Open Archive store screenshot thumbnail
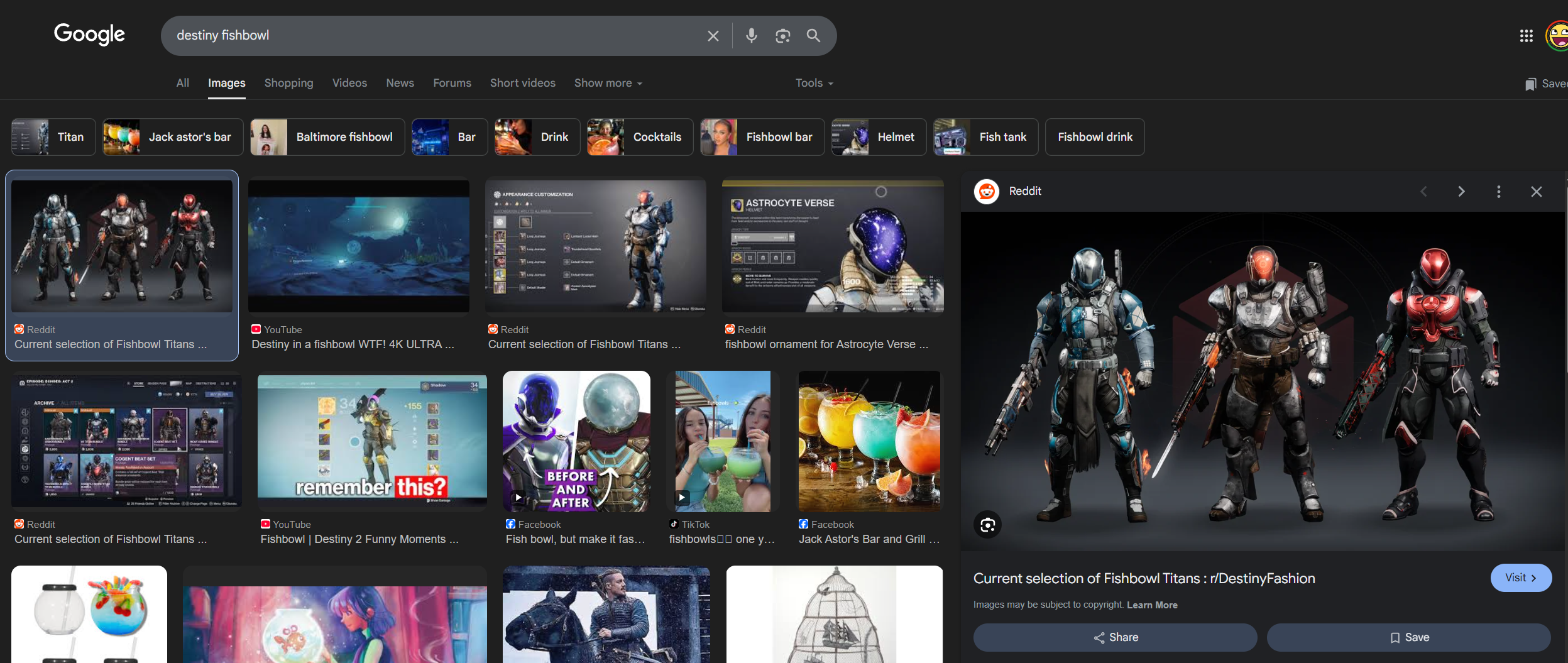 point(126,440)
